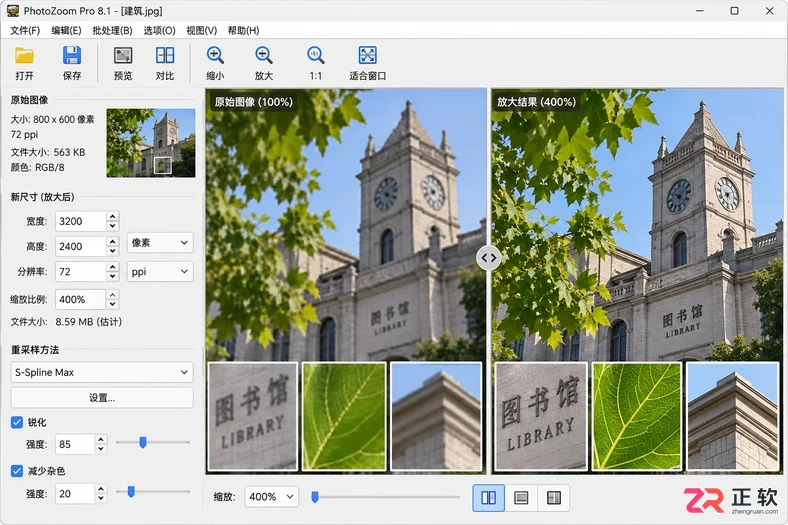The height and width of the screenshot is (525, 788).
Task: Decrease sharpening 强度 with down arrow
Action: 101,449
